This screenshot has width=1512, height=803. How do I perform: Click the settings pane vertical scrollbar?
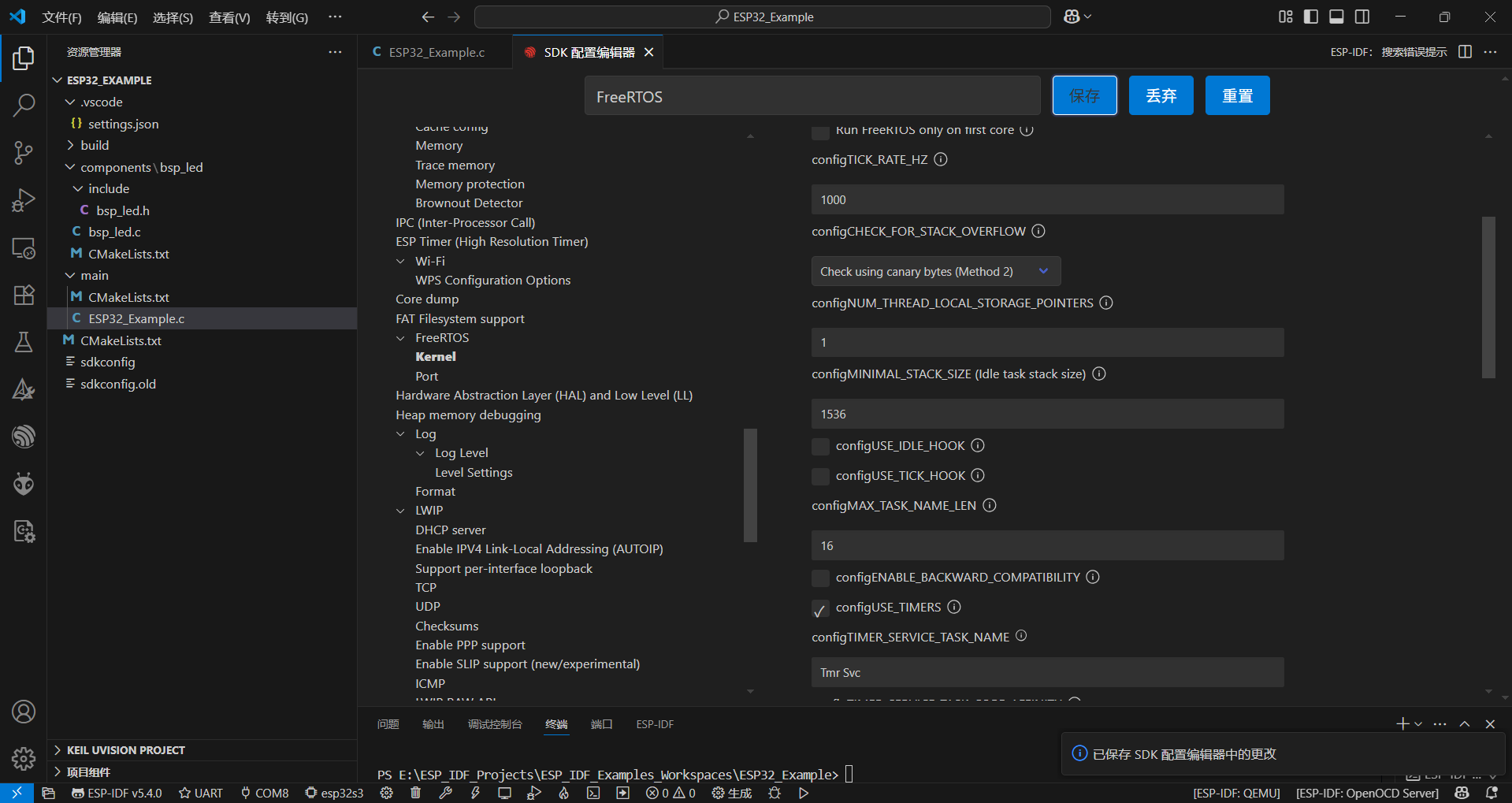pyautogui.click(x=1488, y=298)
